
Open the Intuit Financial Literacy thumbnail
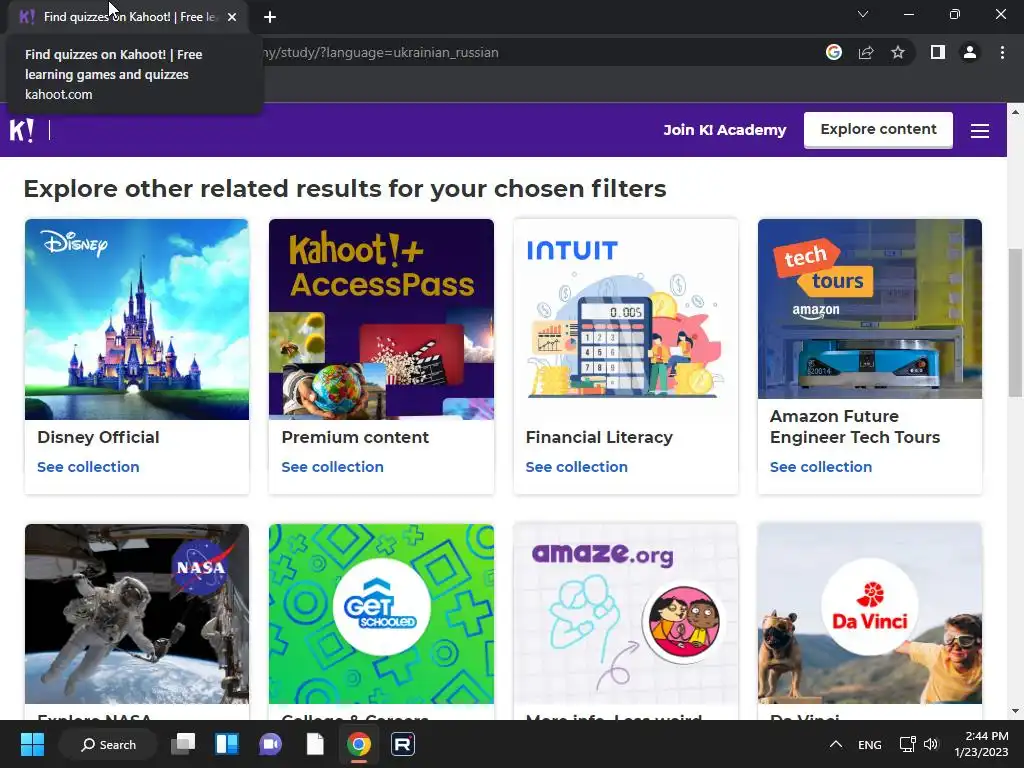tap(626, 319)
